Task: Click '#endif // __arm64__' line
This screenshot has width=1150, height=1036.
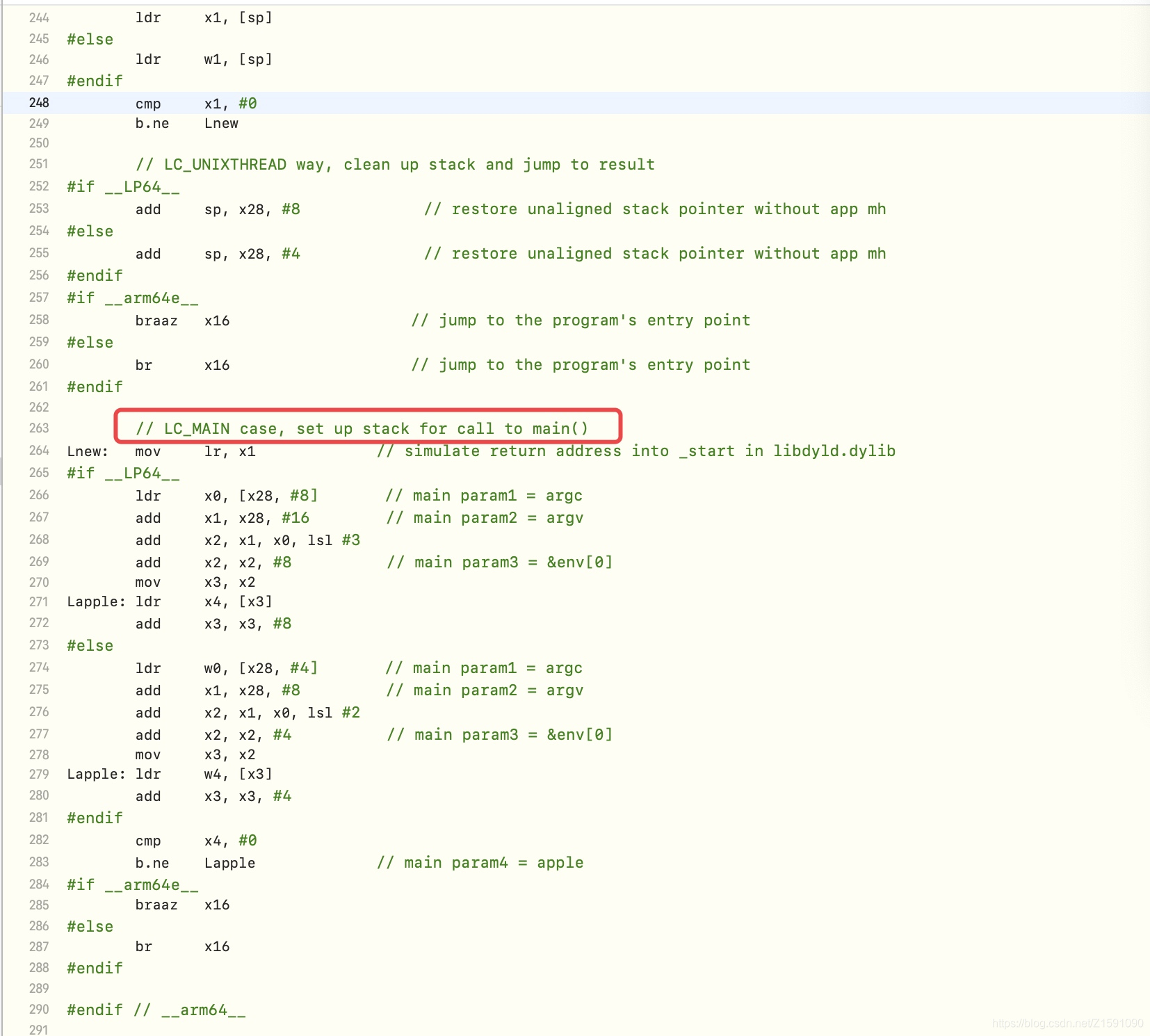Action: coord(156,1010)
